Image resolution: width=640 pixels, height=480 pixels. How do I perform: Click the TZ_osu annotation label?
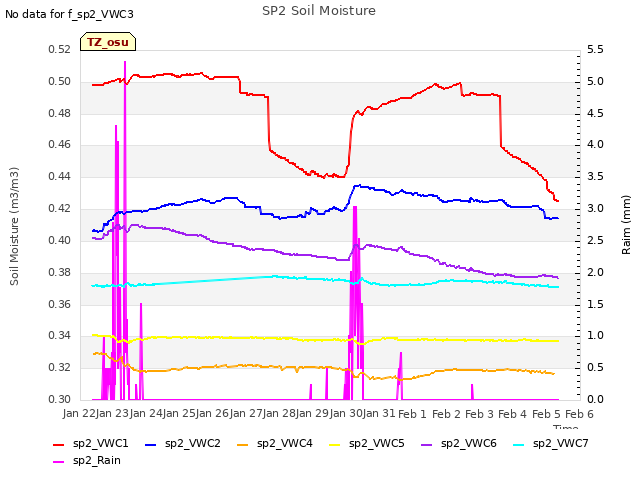[108, 42]
